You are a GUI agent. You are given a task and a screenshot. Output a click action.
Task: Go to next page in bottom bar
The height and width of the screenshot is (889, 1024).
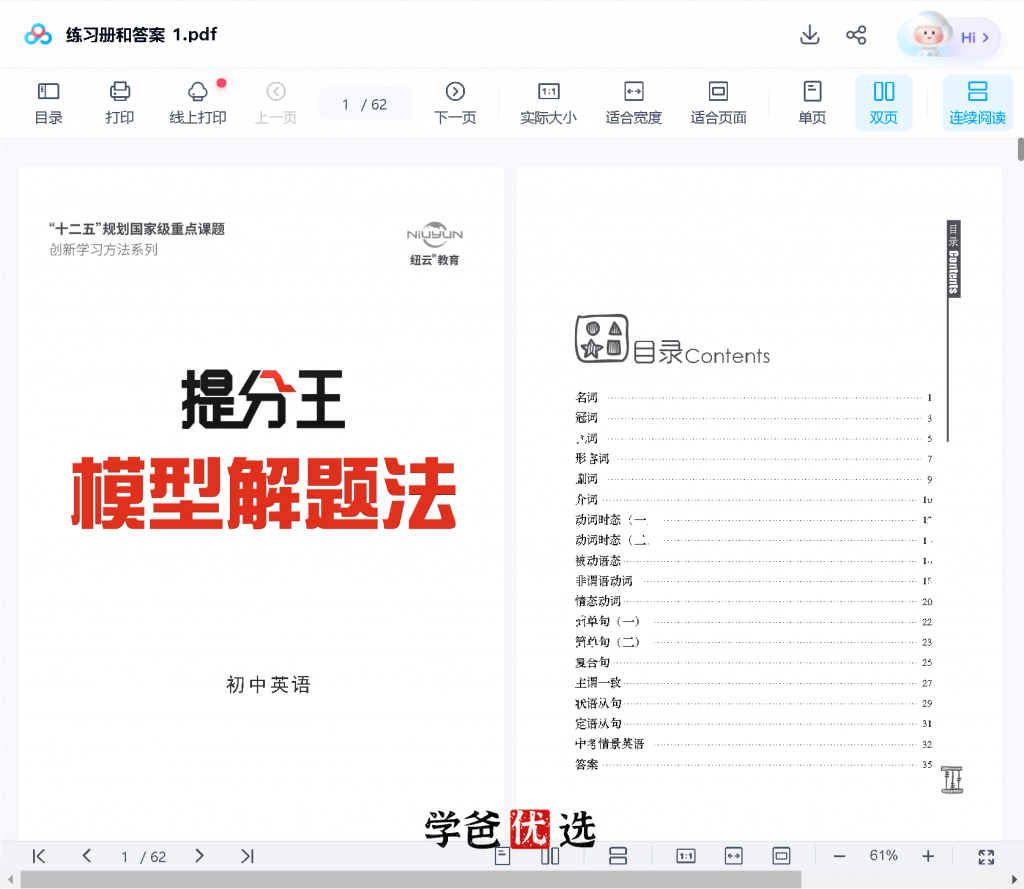coord(199,856)
